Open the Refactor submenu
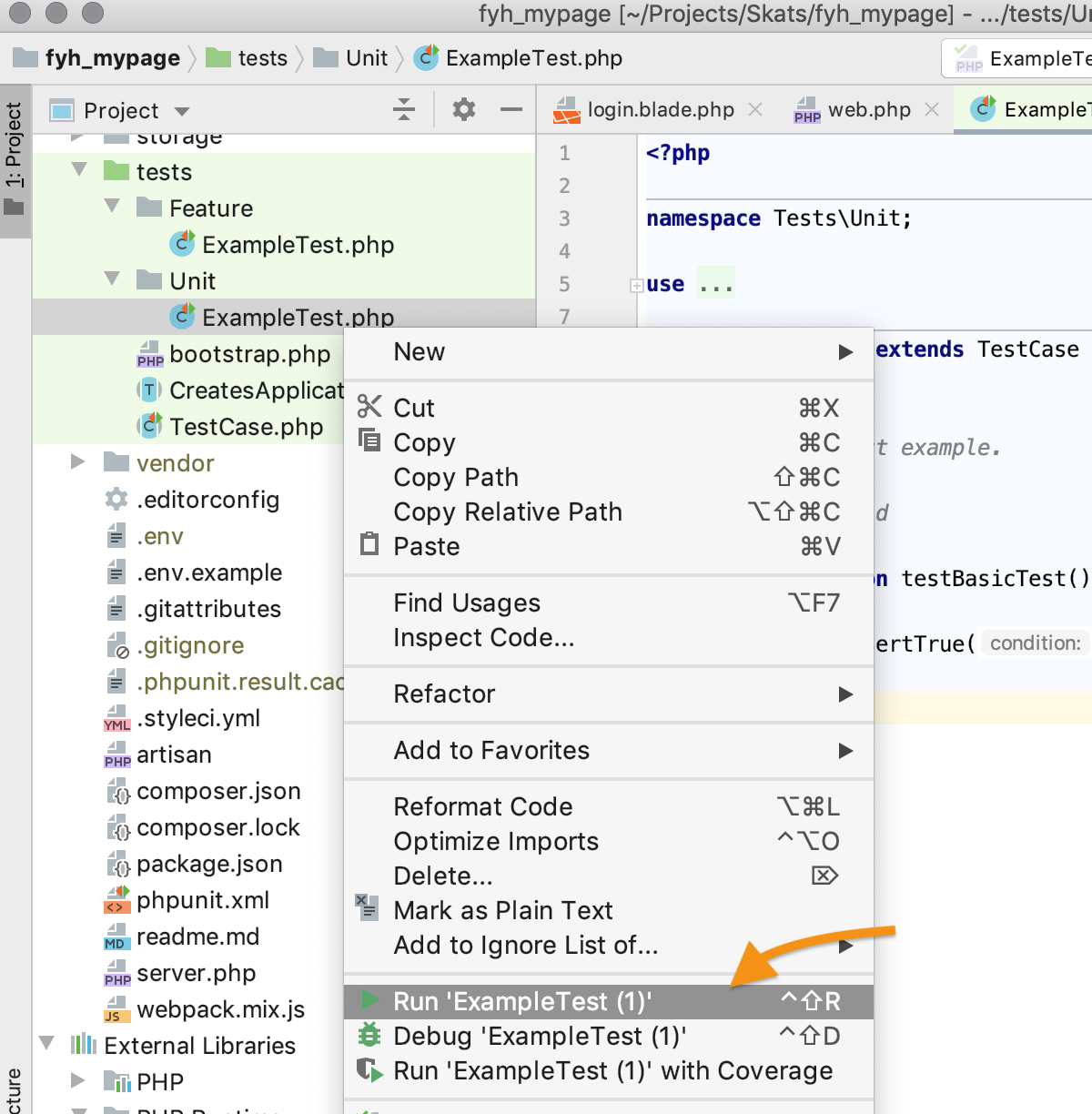This screenshot has height=1114, width=1092. pyautogui.click(x=609, y=694)
